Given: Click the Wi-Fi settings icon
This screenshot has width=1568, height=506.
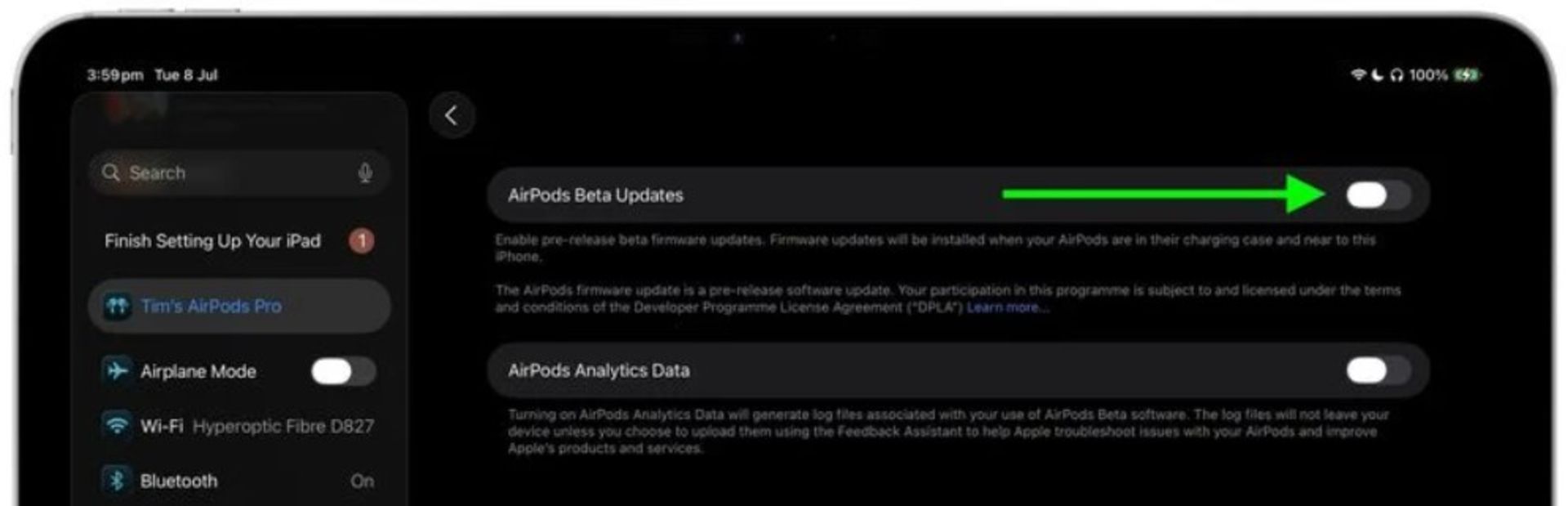Looking at the screenshot, I should tap(117, 426).
